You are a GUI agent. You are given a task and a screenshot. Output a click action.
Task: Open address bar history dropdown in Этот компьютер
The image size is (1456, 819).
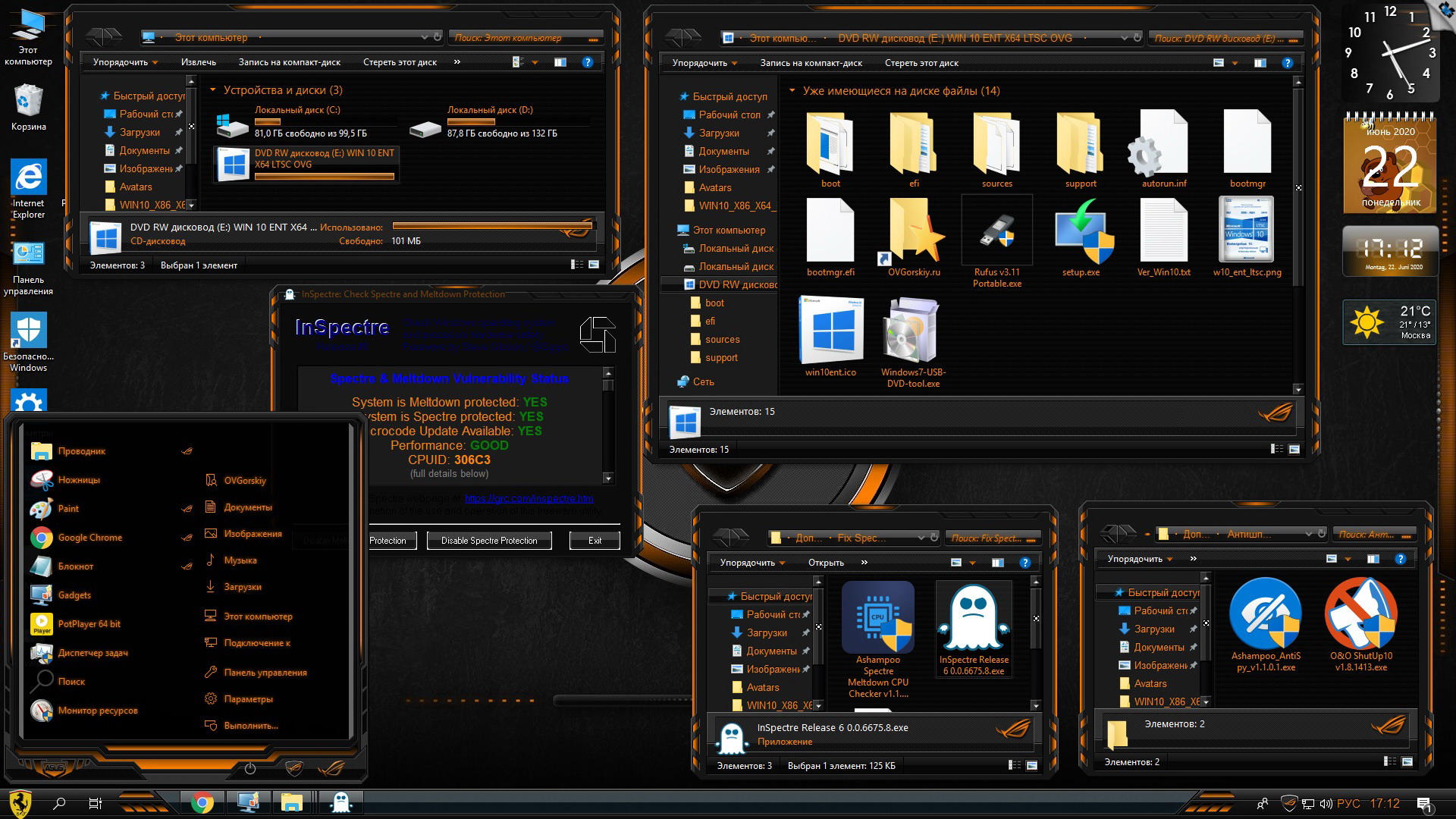(424, 36)
